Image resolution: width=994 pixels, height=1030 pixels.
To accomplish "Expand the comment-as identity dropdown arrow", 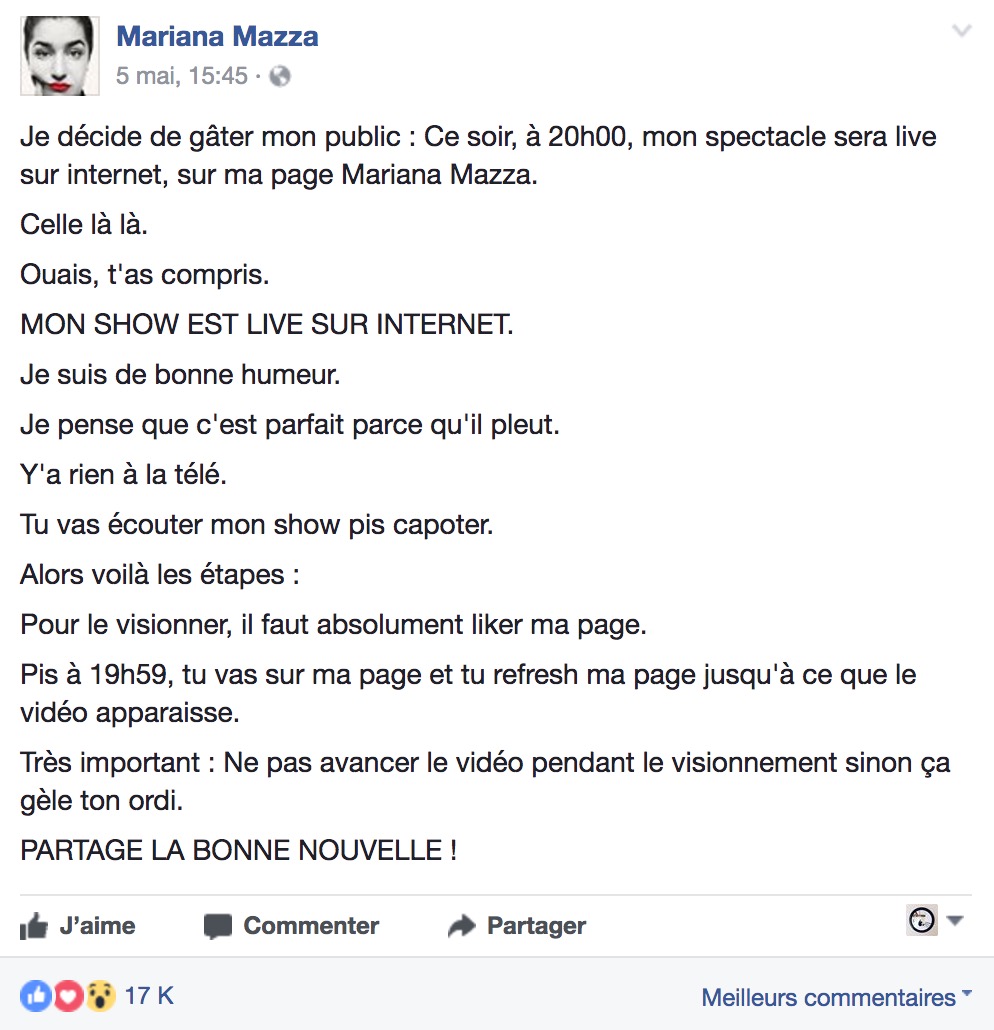I will click(x=955, y=920).
